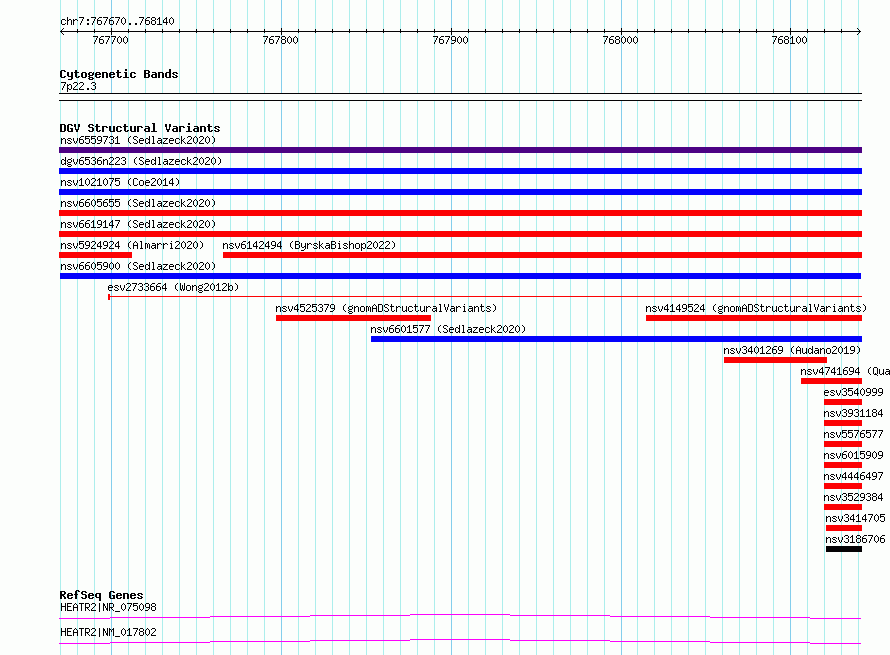This screenshot has height=655, width=890.
Task: Open the HEATR2|NR_075098 gene label
Action: 108,607
